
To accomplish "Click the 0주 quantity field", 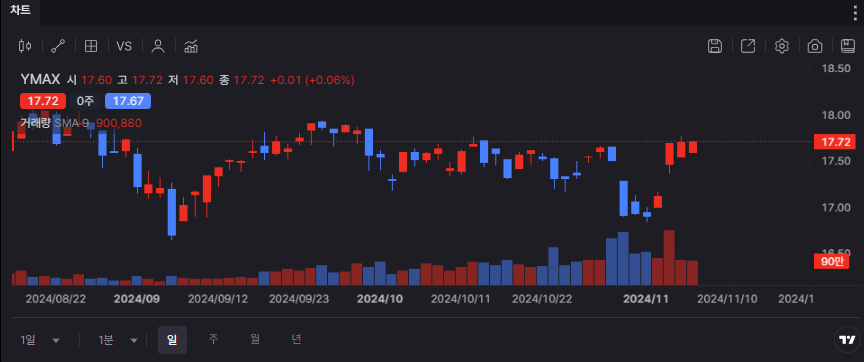I will point(85,101).
